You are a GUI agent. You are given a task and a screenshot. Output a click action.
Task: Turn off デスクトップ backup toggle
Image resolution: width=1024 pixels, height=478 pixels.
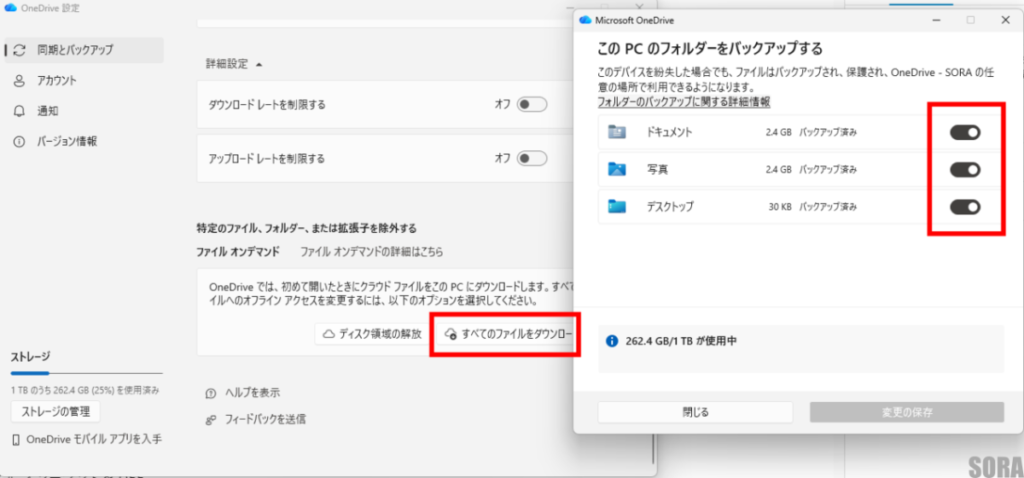pos(965,207)
